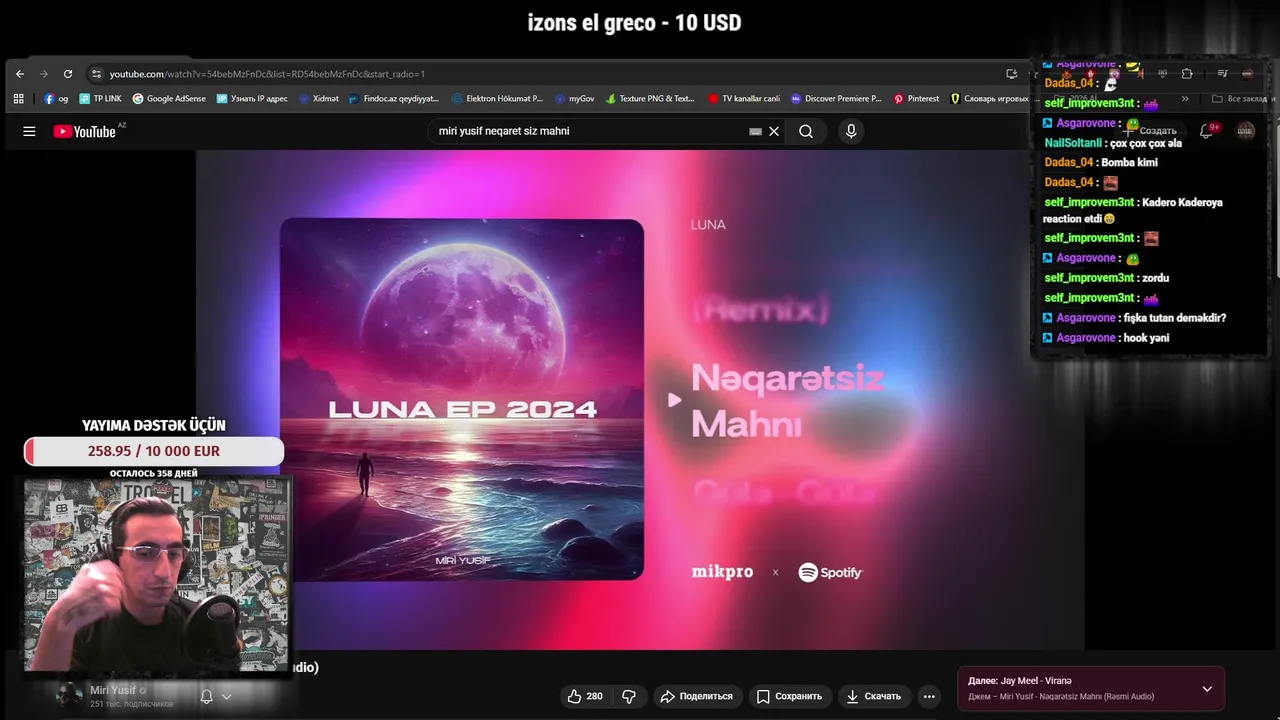
Task: Open the myGov bookmark
Action: point(575,99)
